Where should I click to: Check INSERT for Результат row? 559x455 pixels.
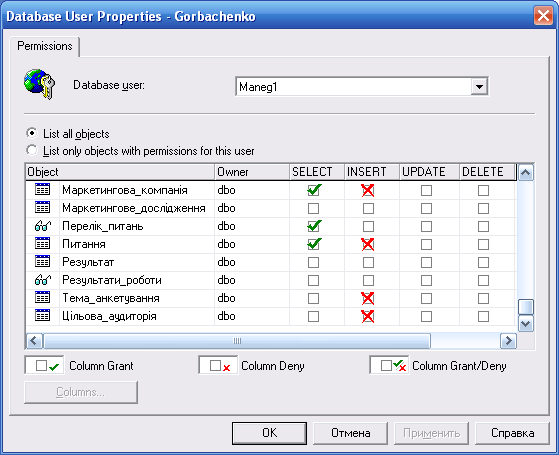(368, 262)
